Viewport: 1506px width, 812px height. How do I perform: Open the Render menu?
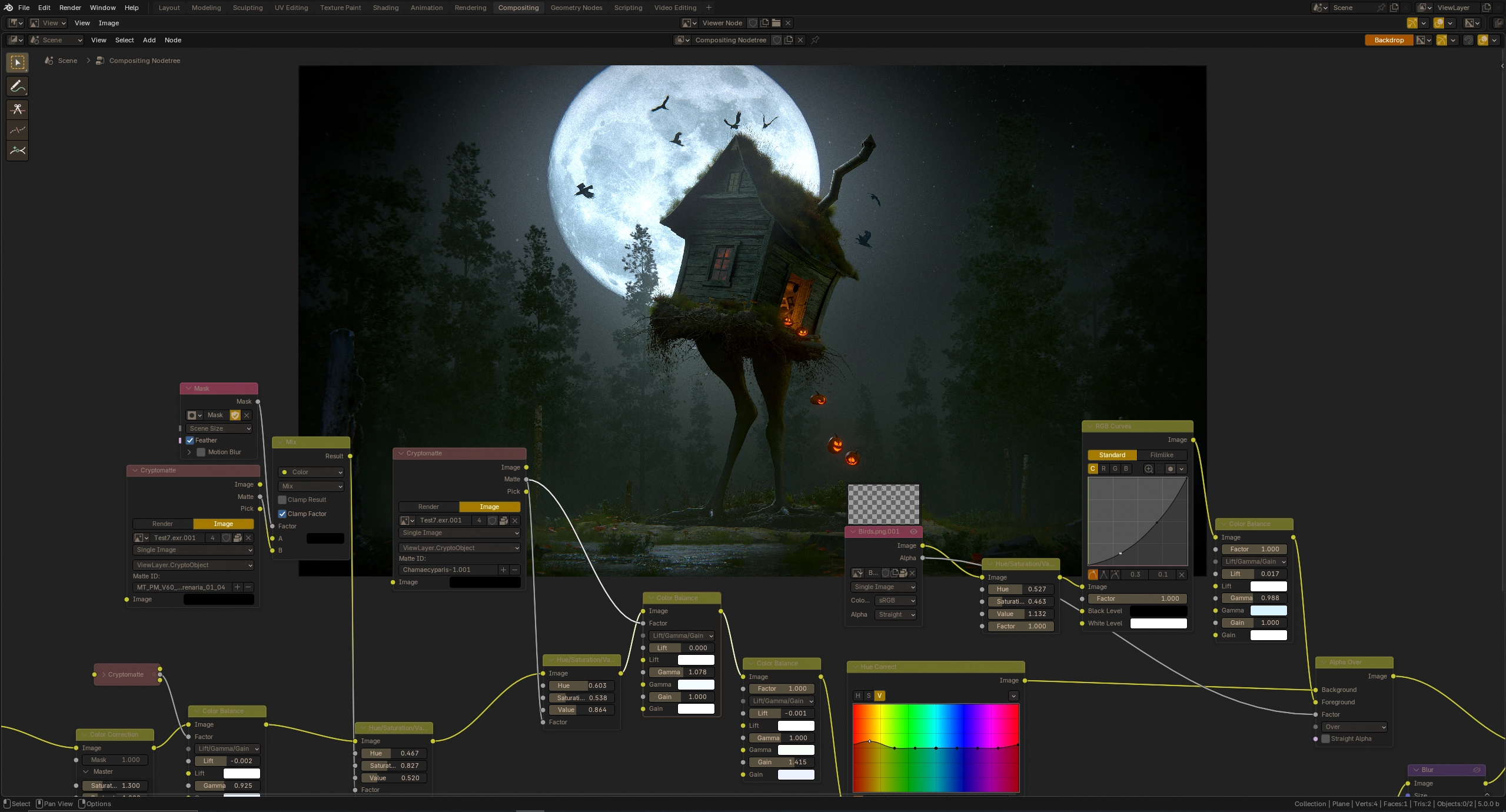(x=70, y=8)
